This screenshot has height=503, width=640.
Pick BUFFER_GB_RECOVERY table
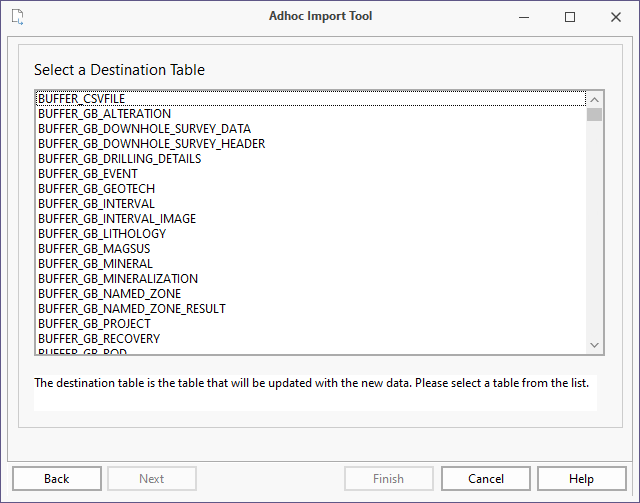click(x=99, y=339)
